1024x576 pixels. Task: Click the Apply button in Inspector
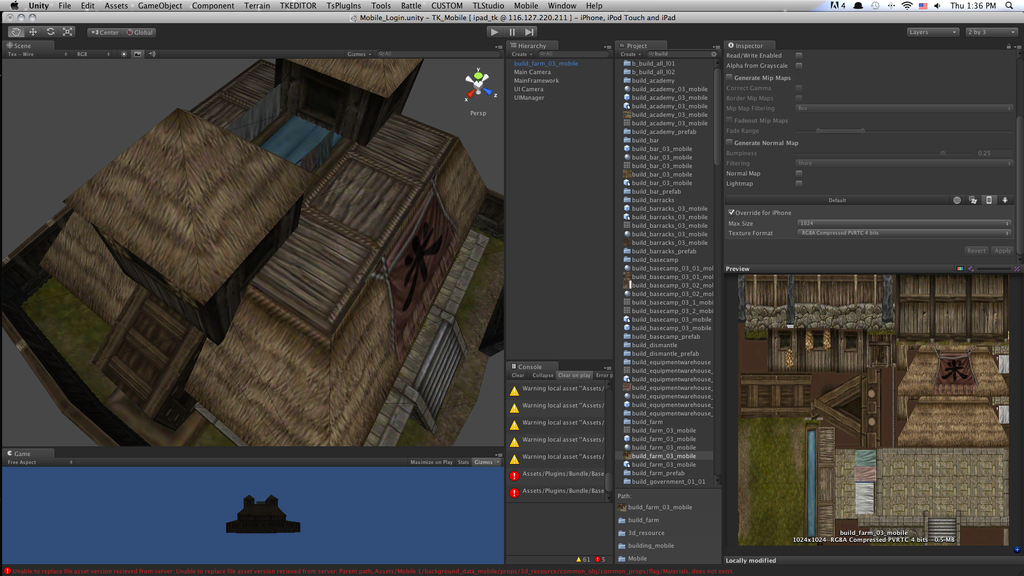tap(1002, 251)
